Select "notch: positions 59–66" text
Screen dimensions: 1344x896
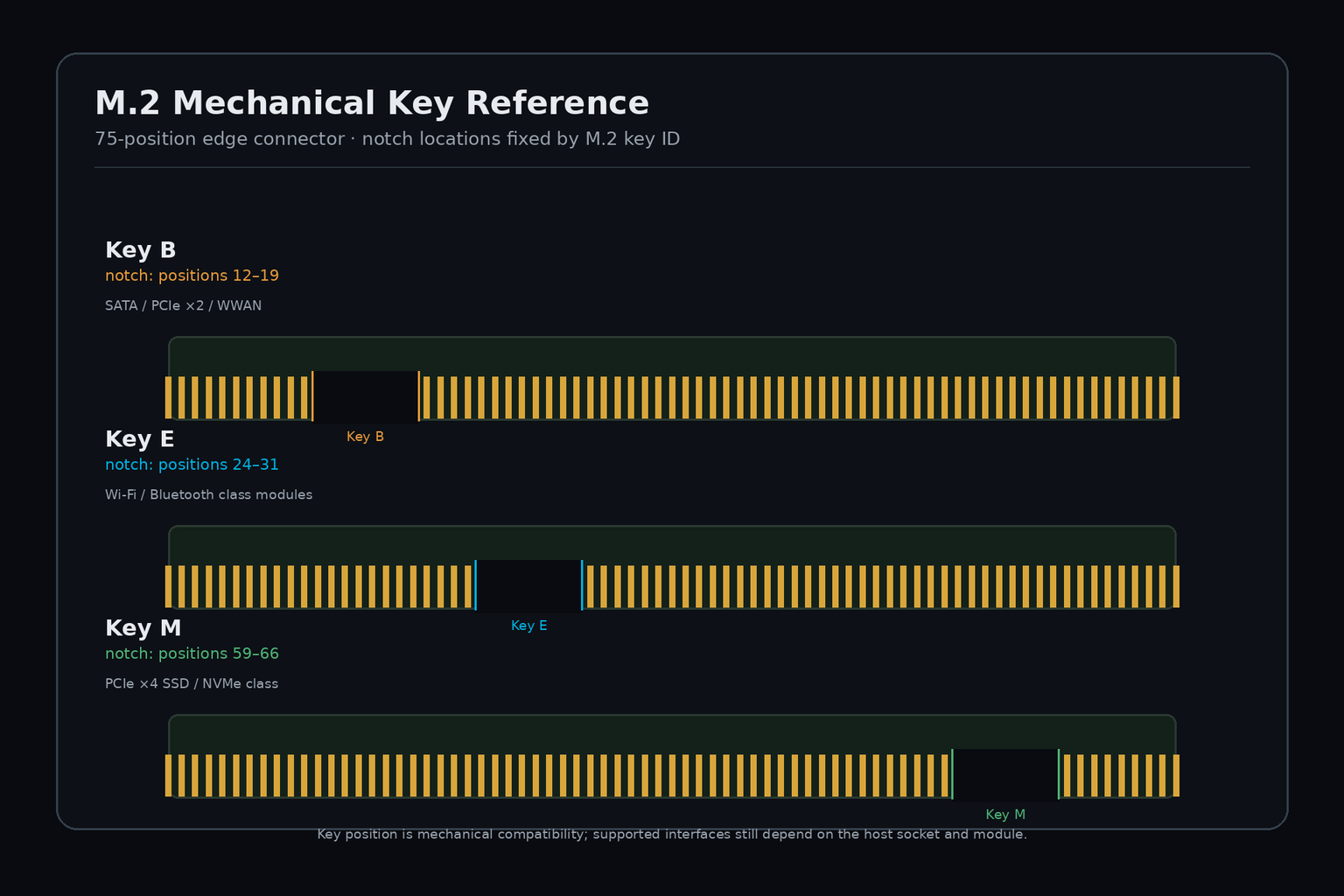click(x=192, y=654)
